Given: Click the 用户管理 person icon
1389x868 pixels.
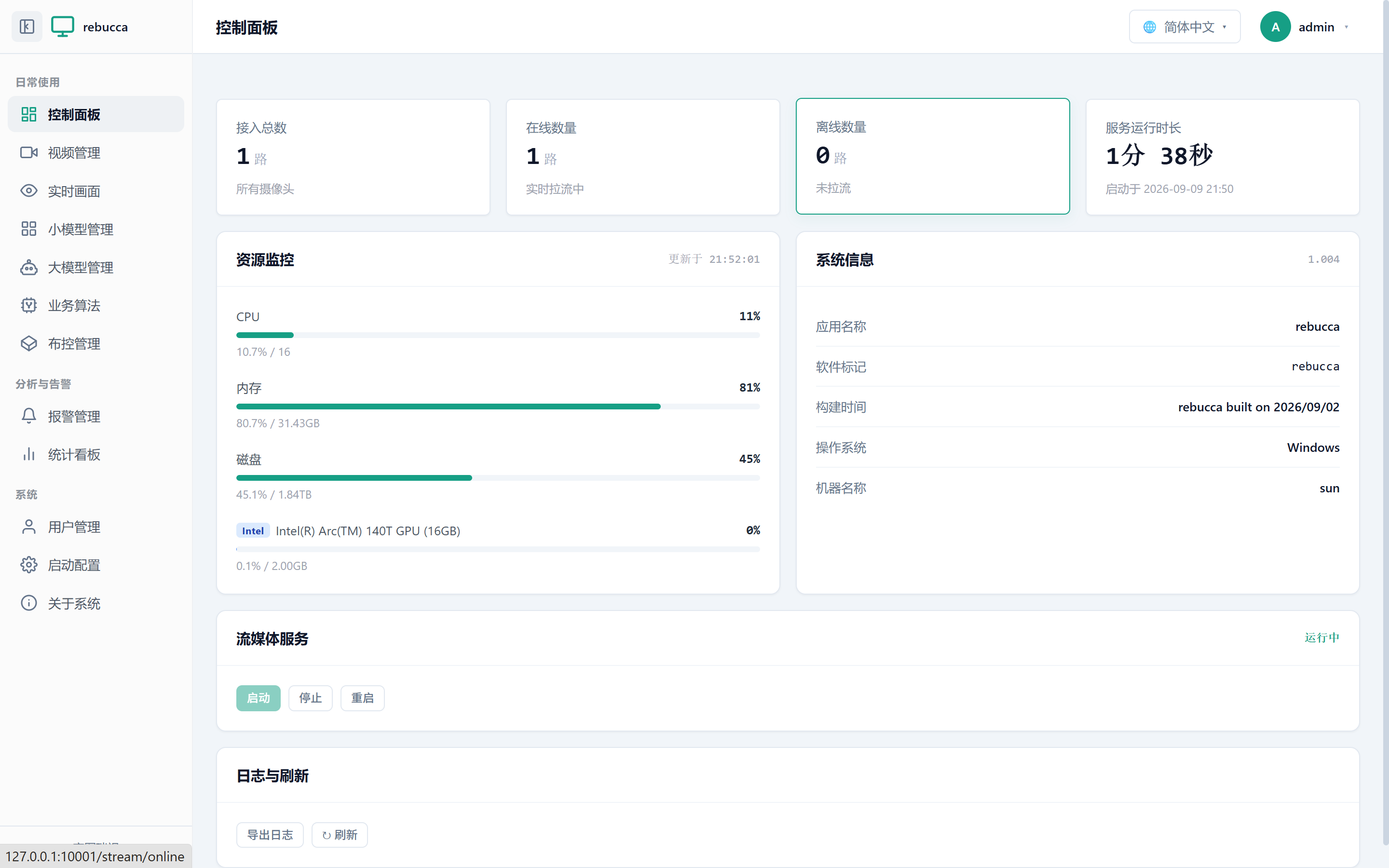Looking at the screenshot, I should tap(29, 527).
